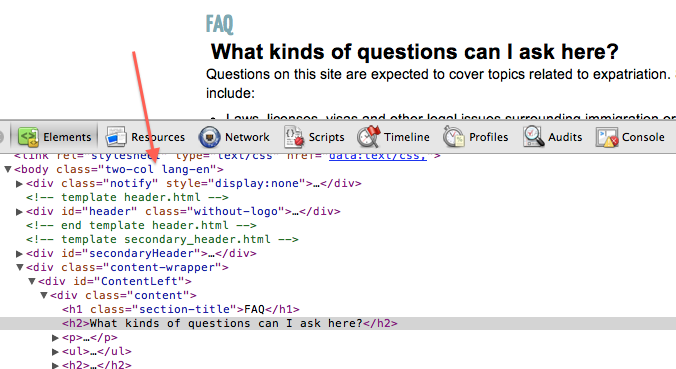Open the Audits panel icon
676x369 pixels.
coord(533,137)
